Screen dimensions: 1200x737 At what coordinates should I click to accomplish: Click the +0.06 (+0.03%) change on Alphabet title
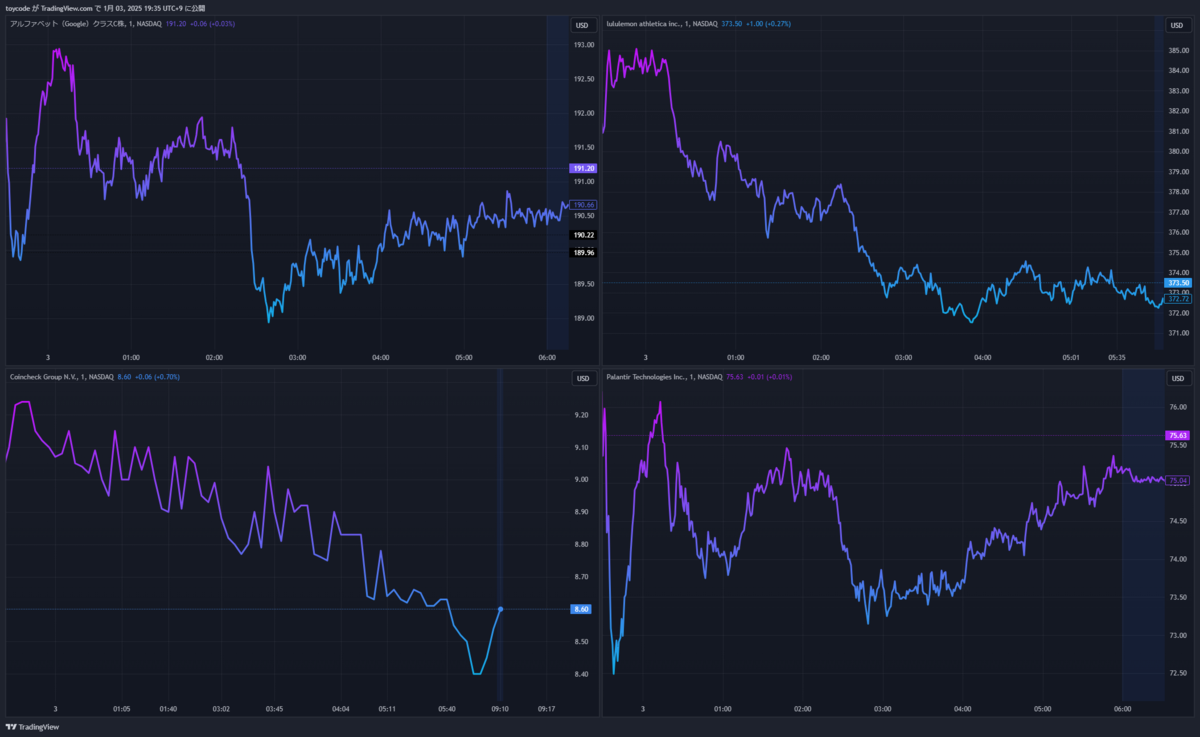click(212, 23)
